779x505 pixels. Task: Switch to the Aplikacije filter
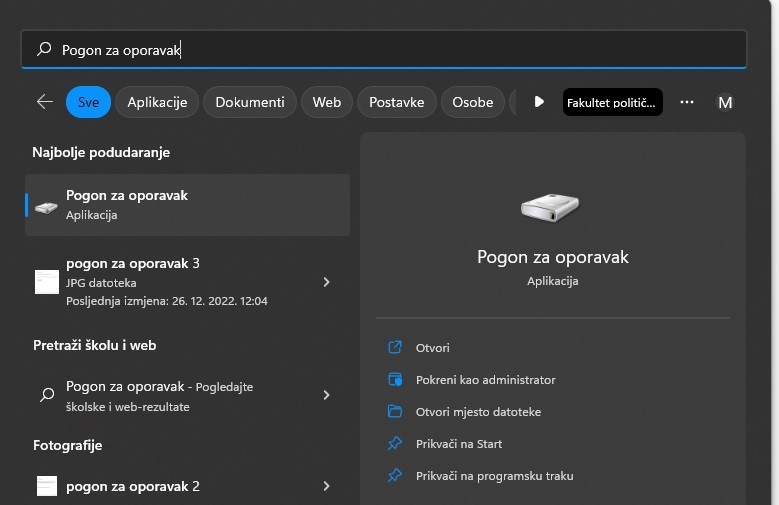tap(157, 102)
